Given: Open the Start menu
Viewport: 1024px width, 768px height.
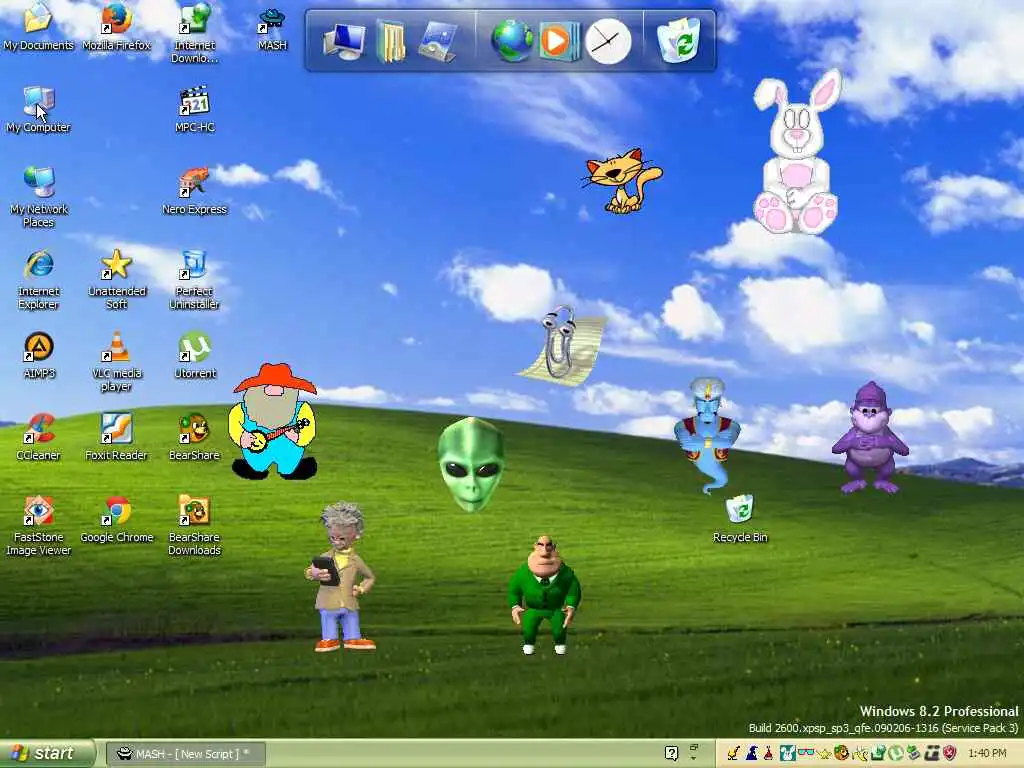Looking at the screenshot, I should tap(46, 754).
